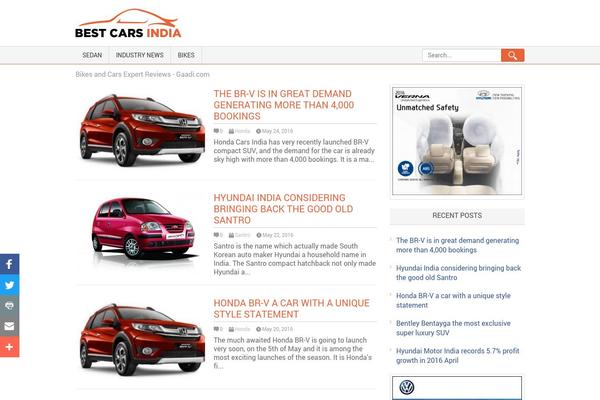This screenshot has height=400, width=600.
Task: Click BR-V thumbnail of bookings article
Action: click(141, 129)
